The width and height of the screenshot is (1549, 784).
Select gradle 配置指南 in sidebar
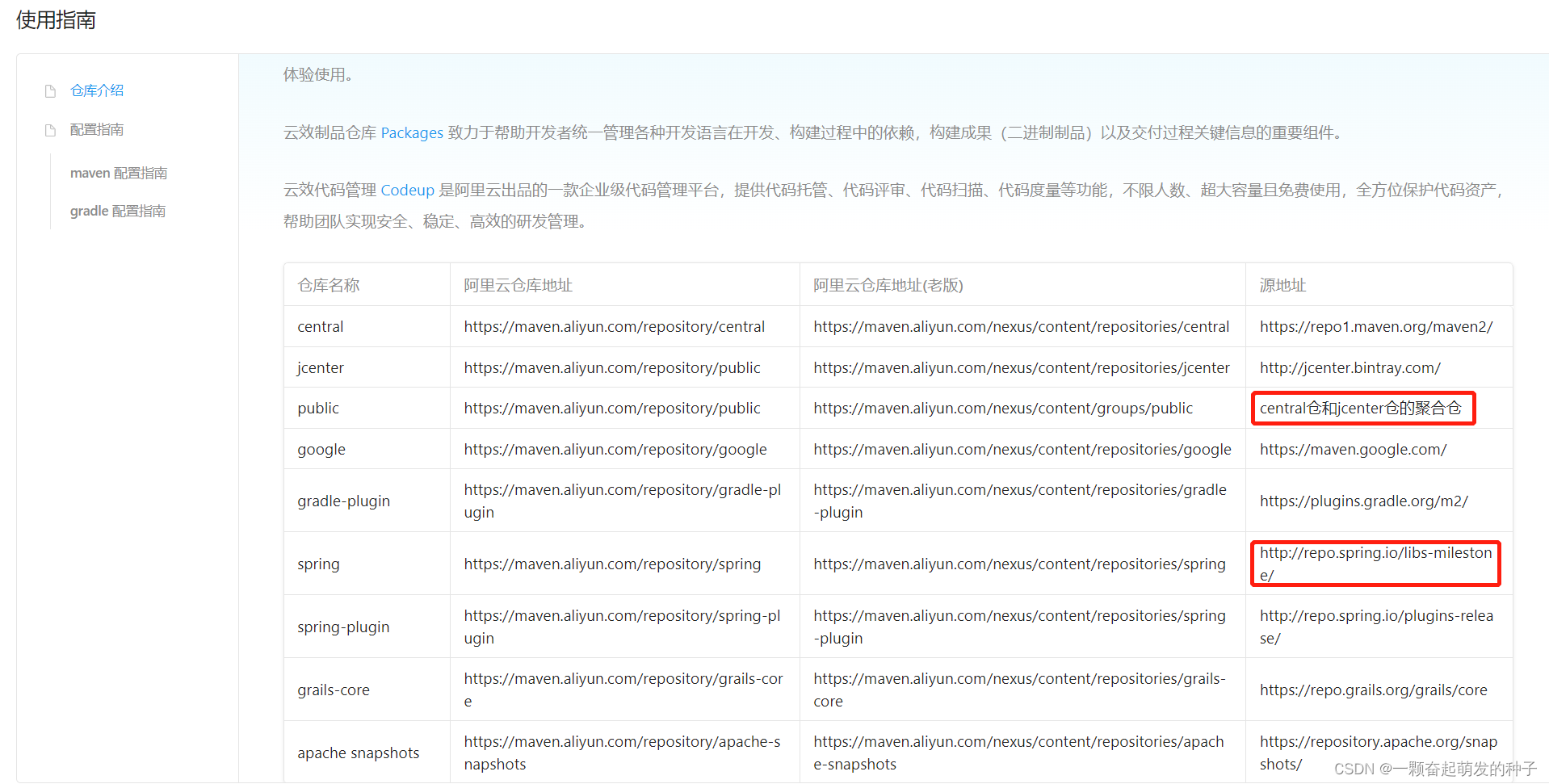pos(118,211)
